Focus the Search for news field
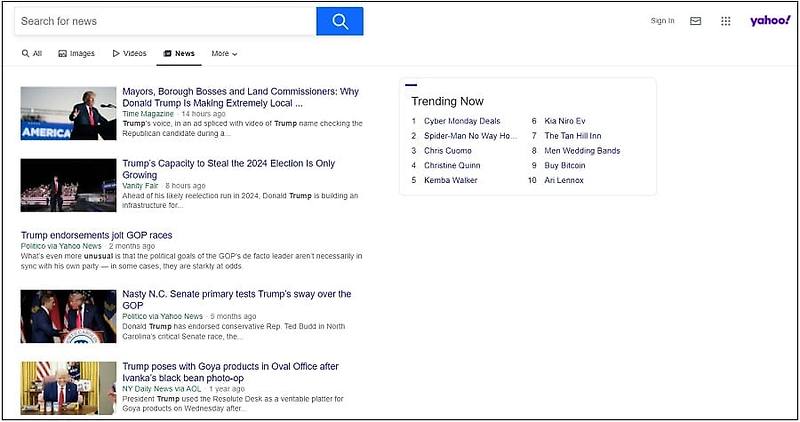Image resolution: width=800 pixels, height=422 pixels. click(x=165, y=21)
